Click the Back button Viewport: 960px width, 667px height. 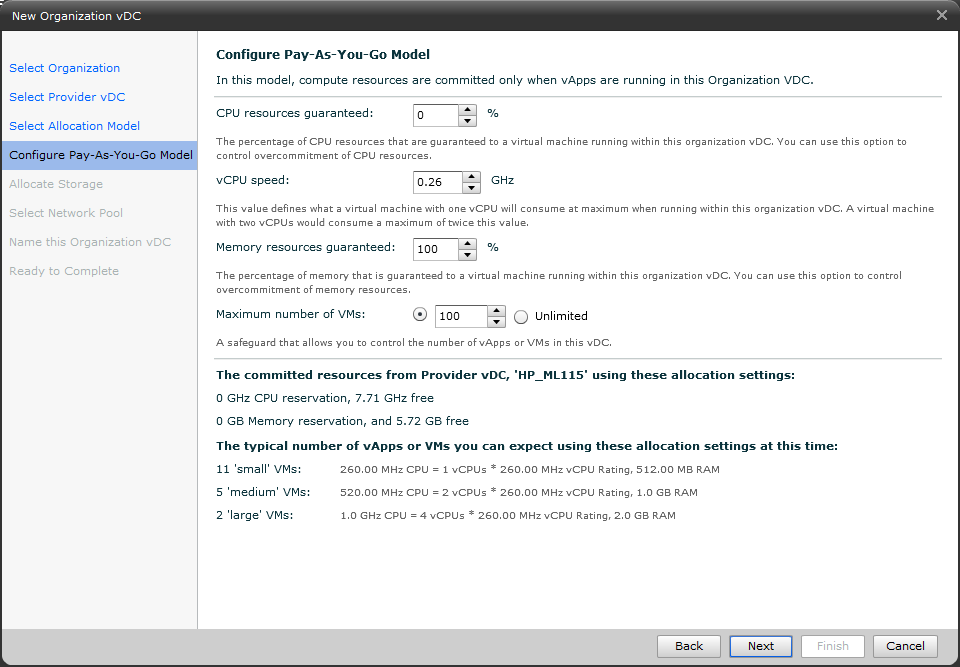click(689, 646)
